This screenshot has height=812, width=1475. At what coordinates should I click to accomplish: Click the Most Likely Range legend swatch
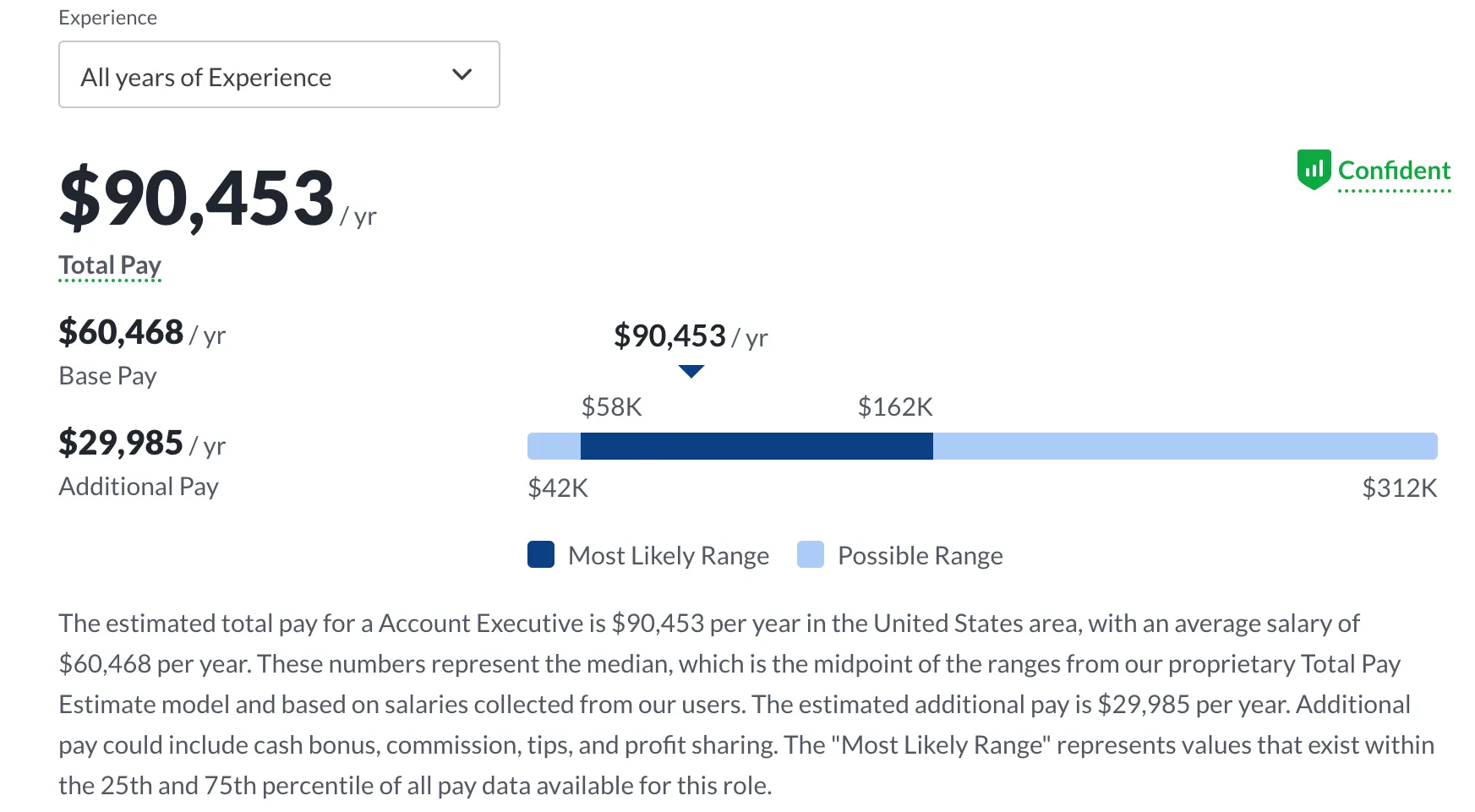click(x=541, y=555)
